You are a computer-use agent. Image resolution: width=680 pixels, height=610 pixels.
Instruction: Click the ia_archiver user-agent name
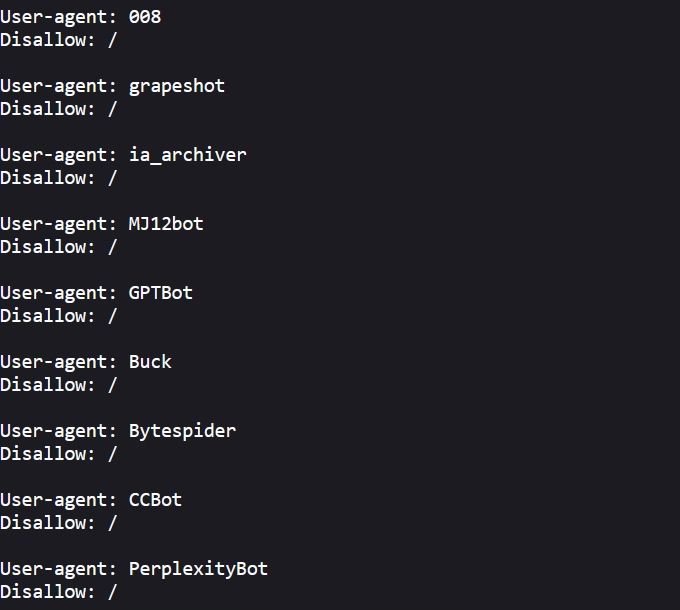click(x=187, y=155)
